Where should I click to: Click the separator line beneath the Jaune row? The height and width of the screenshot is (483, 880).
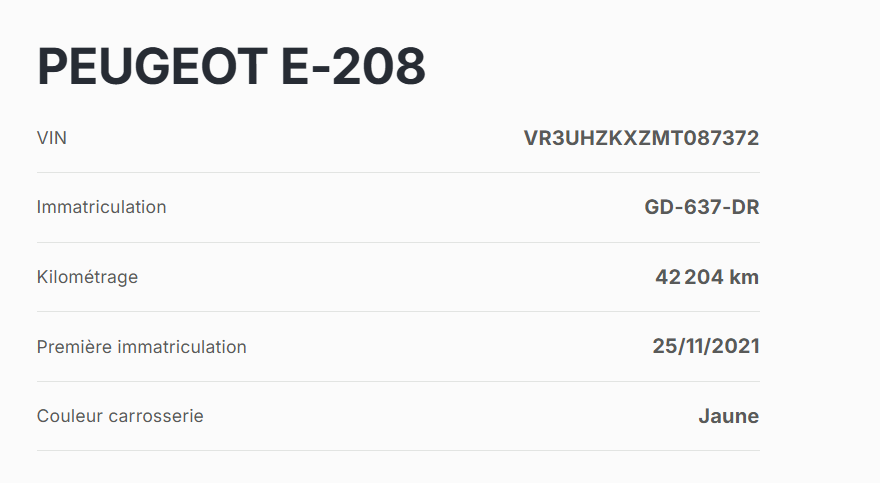(398, 450)
